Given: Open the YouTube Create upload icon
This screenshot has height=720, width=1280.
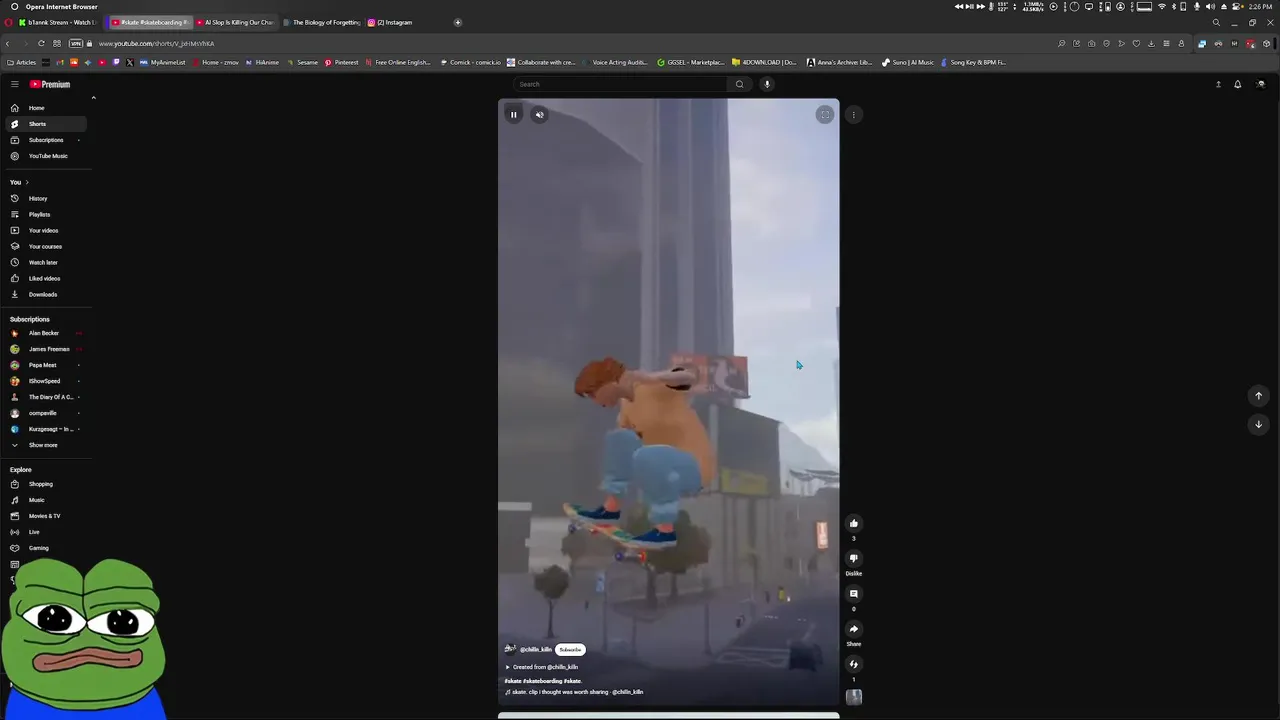Looking at the screenshot, I should click(1218, 84).
